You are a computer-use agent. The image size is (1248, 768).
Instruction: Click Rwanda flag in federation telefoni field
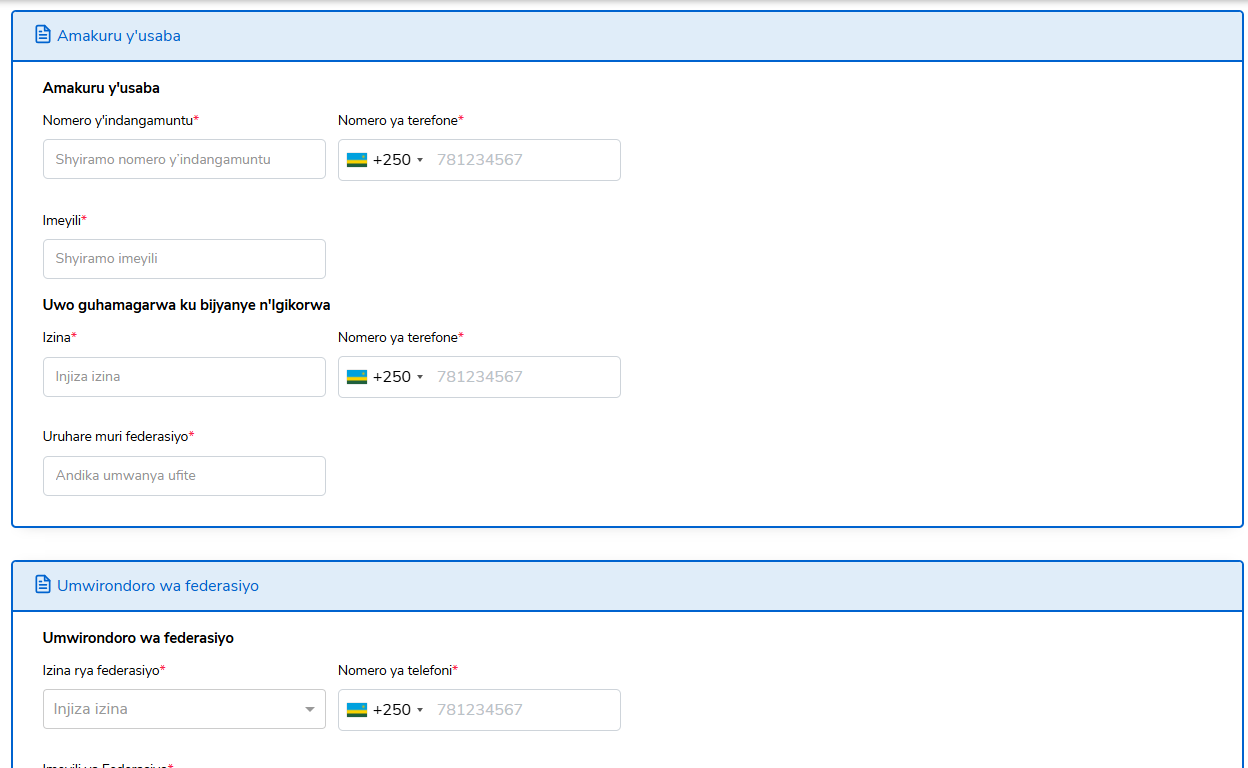click(x=357, y=710)
